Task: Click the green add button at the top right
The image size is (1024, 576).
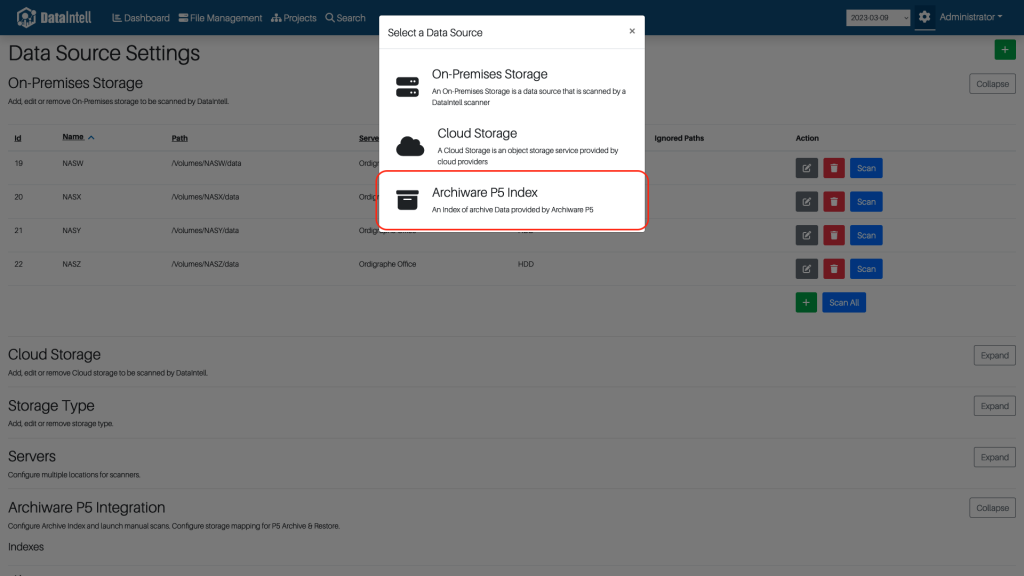Action: [x=1004, y=50]
